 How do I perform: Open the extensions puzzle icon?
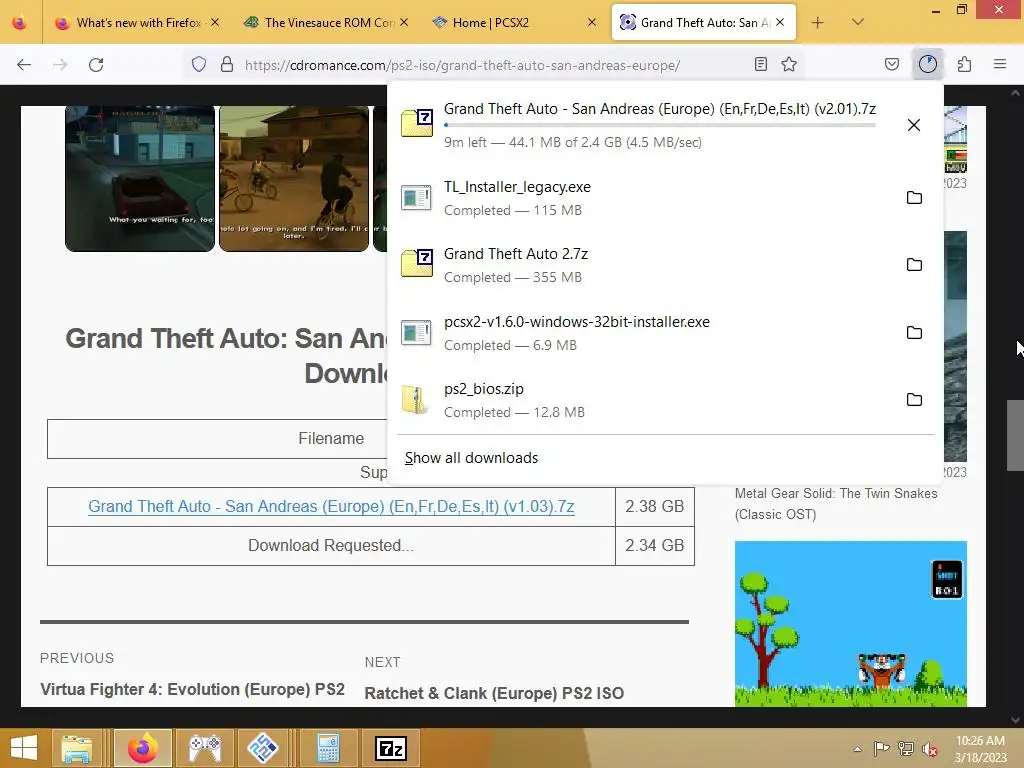[x=964, y=64]
